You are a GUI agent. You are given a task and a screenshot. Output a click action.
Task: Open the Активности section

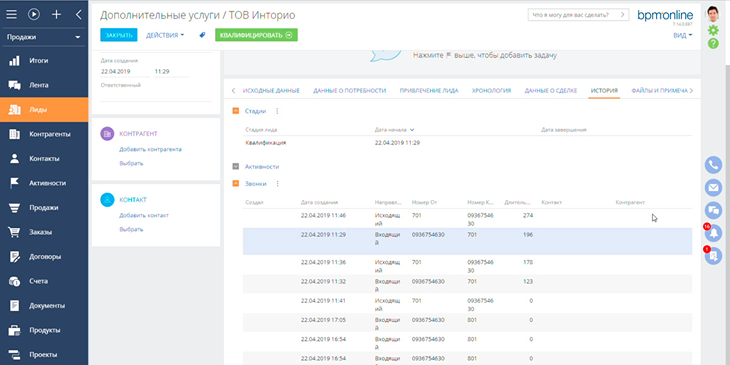44,183
